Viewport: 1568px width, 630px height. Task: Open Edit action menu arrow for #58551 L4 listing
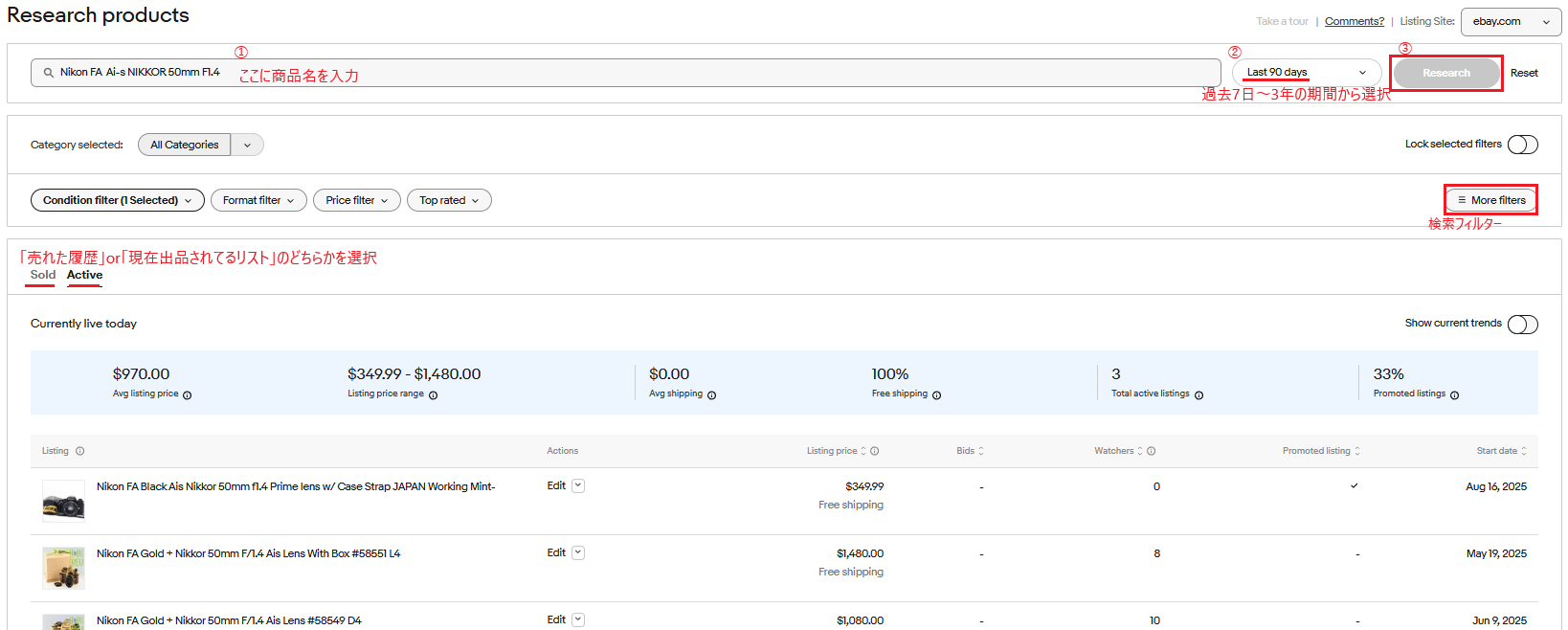578,552
